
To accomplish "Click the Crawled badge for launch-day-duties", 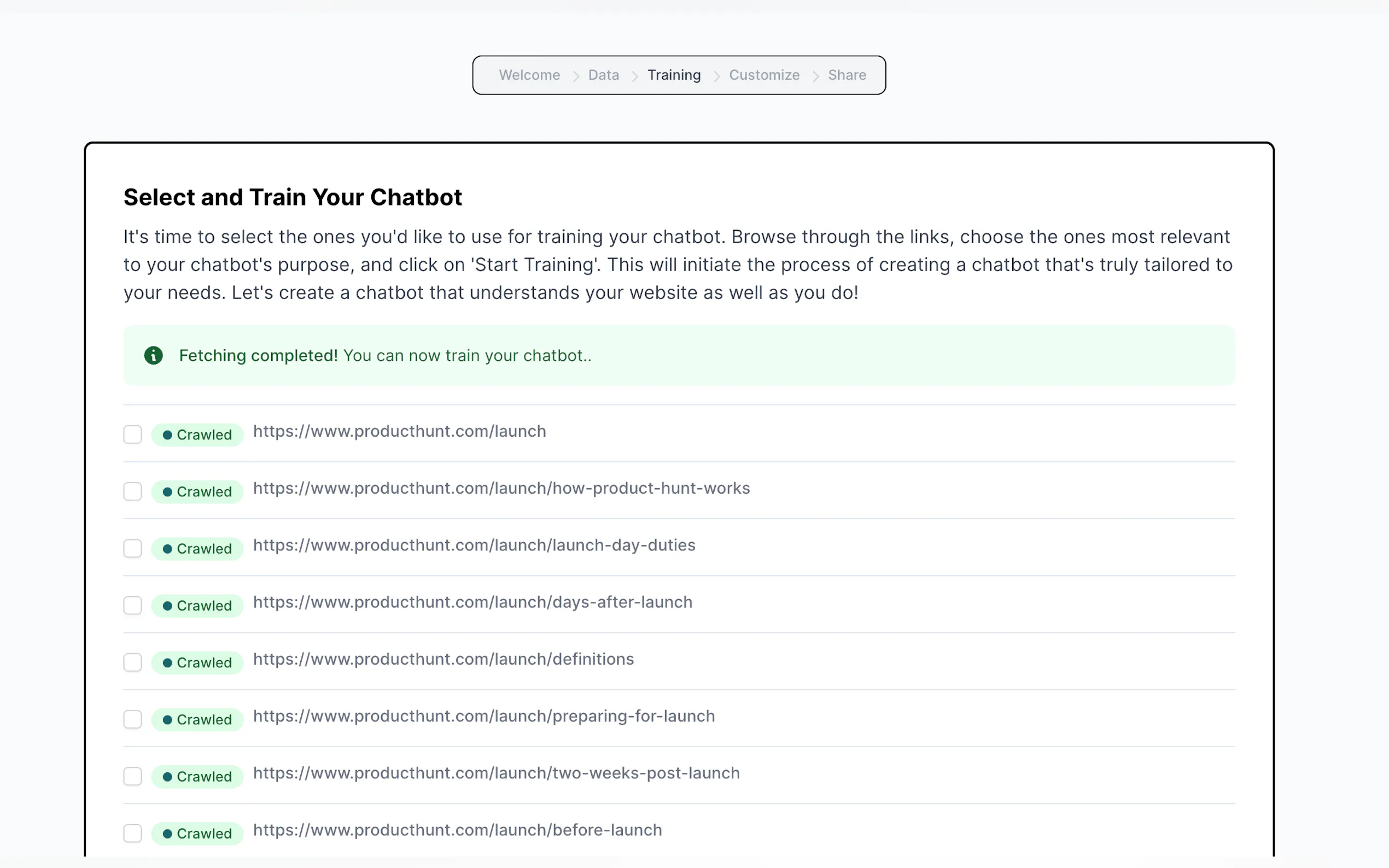I will [197, 549].
